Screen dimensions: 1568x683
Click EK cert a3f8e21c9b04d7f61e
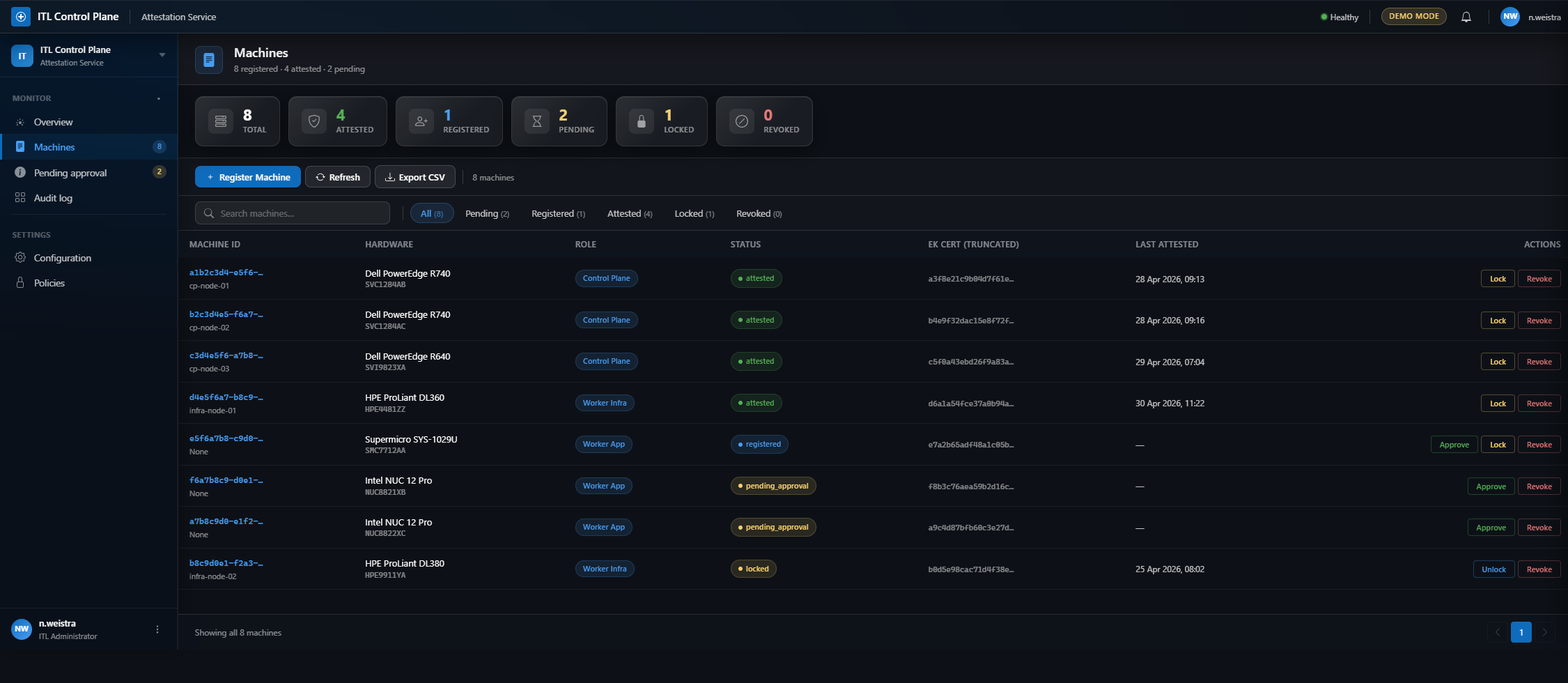[971, 279]
